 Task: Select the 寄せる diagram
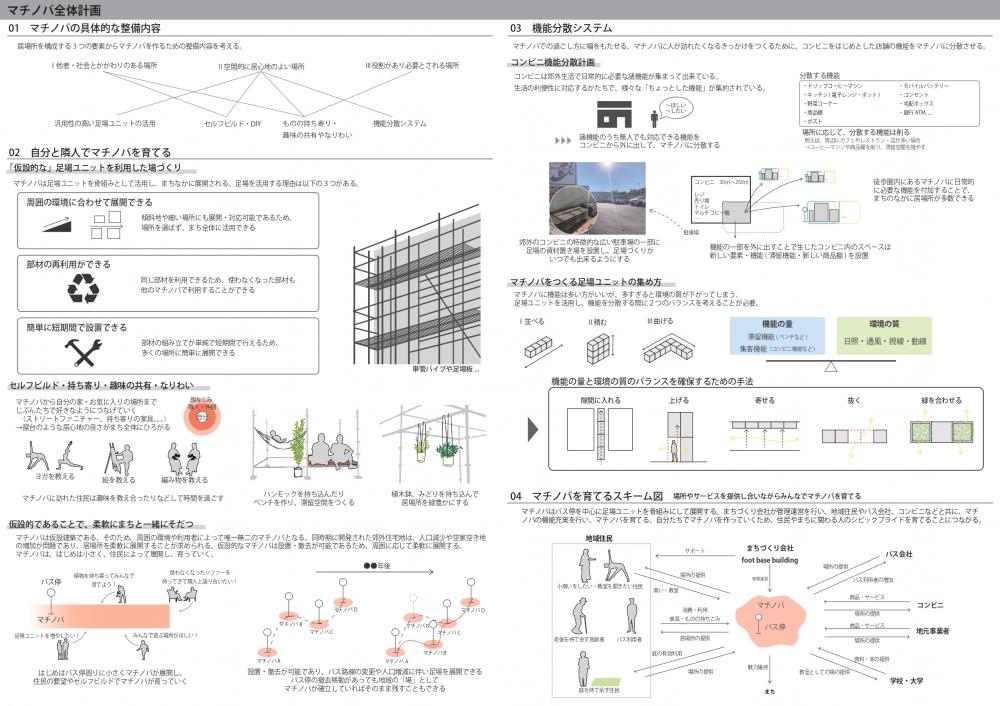[765, 435]
